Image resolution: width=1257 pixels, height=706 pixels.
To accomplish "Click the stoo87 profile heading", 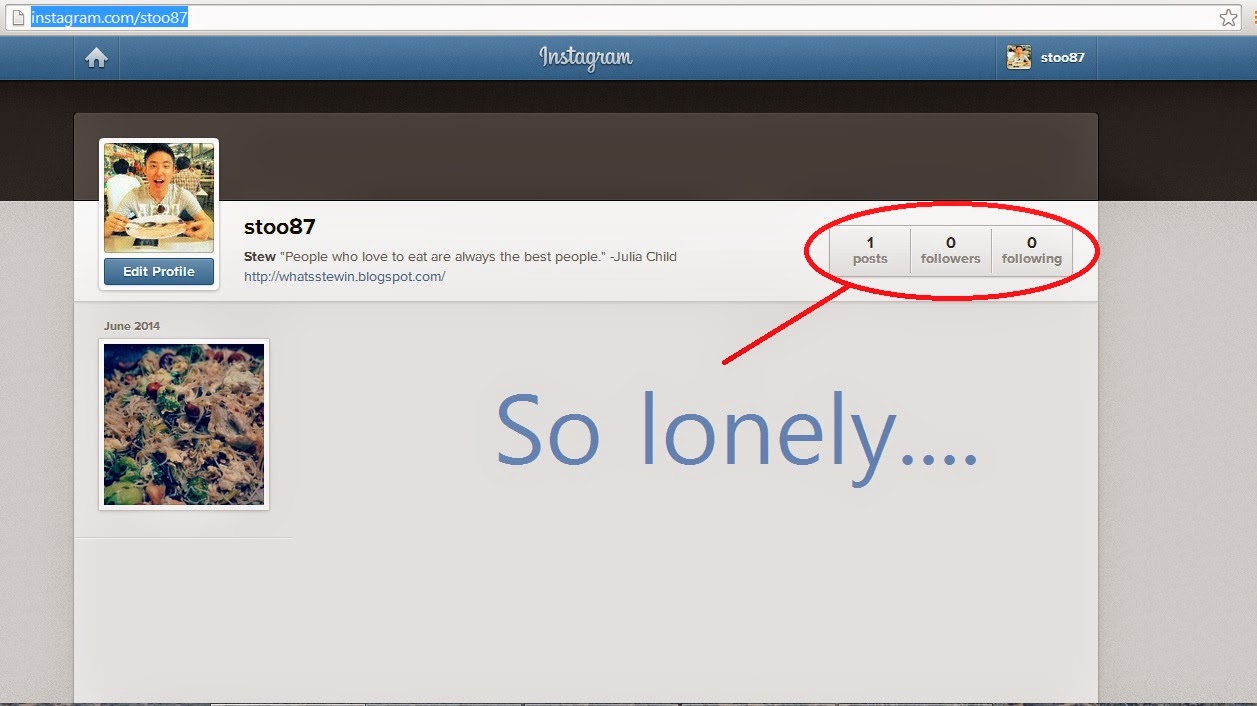I will 280,227.
